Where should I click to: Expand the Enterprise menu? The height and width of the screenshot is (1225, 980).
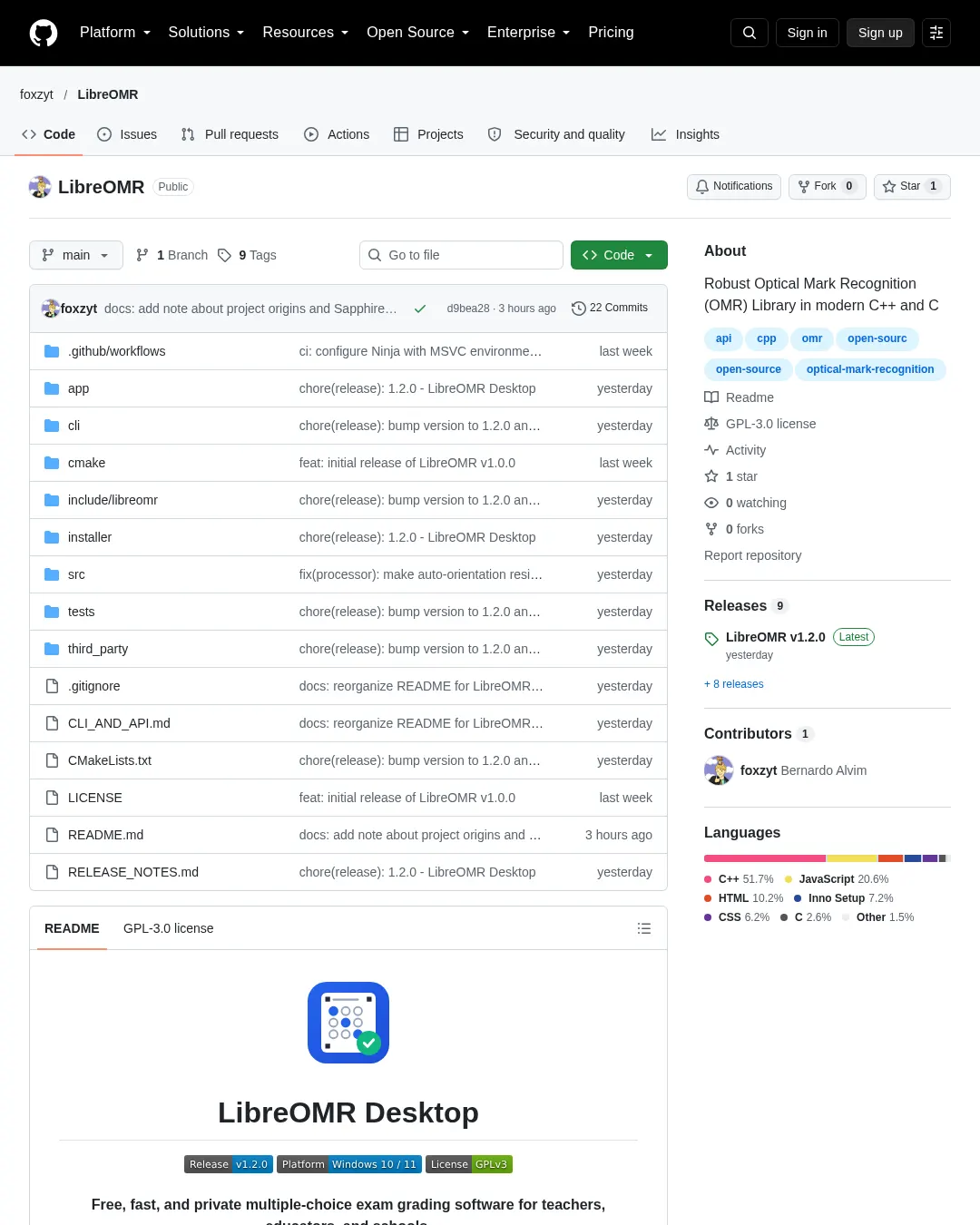point(529,33)
